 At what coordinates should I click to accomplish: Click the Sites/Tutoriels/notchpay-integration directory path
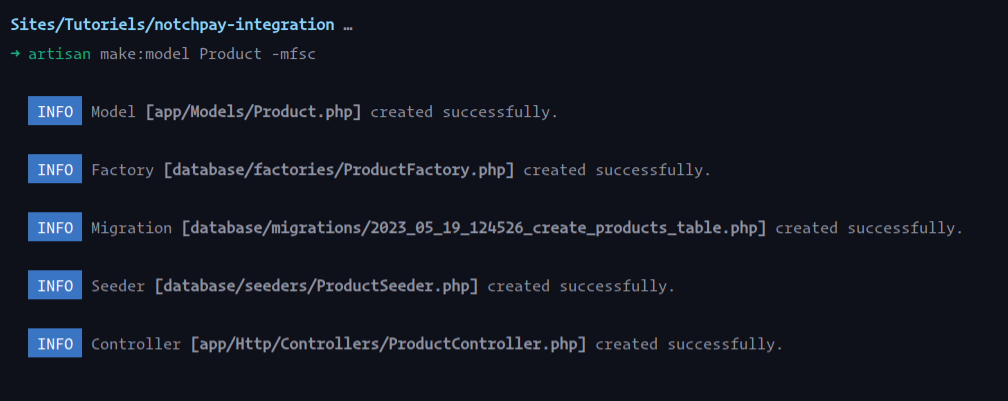(x=172, y=24)
